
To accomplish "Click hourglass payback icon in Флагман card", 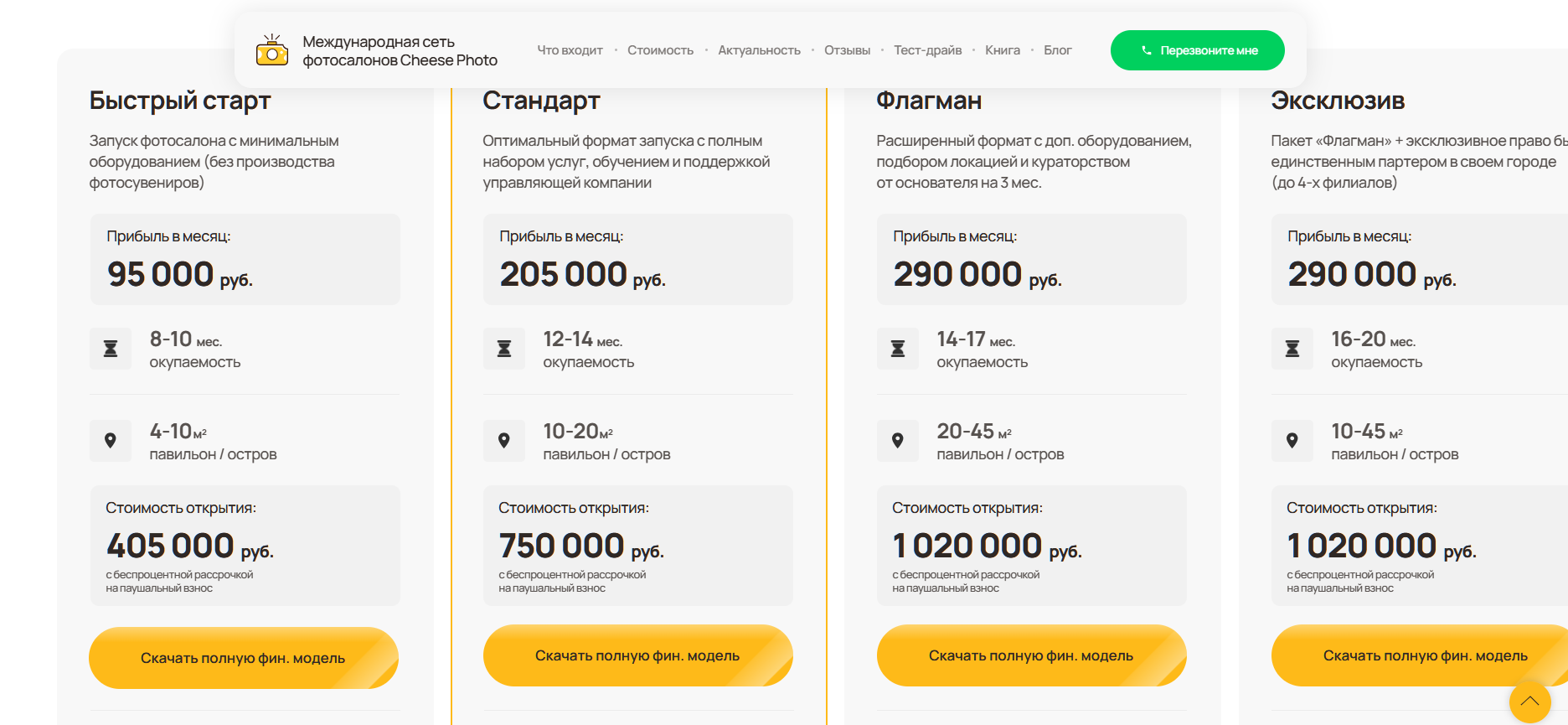I will (898, 349).
